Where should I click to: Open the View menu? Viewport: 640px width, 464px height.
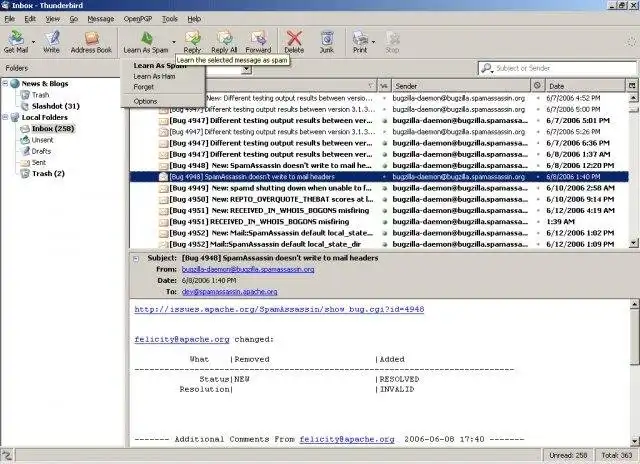click(x=53, y=19)
